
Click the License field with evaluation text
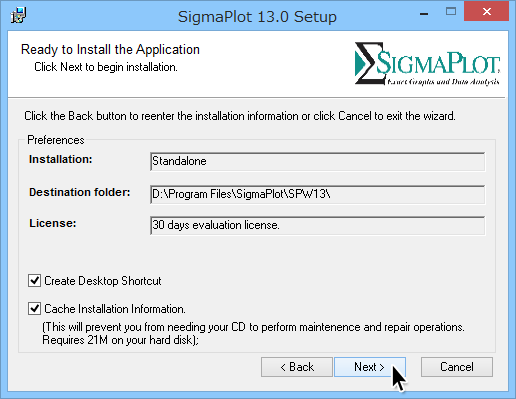(x=317, y=225)
